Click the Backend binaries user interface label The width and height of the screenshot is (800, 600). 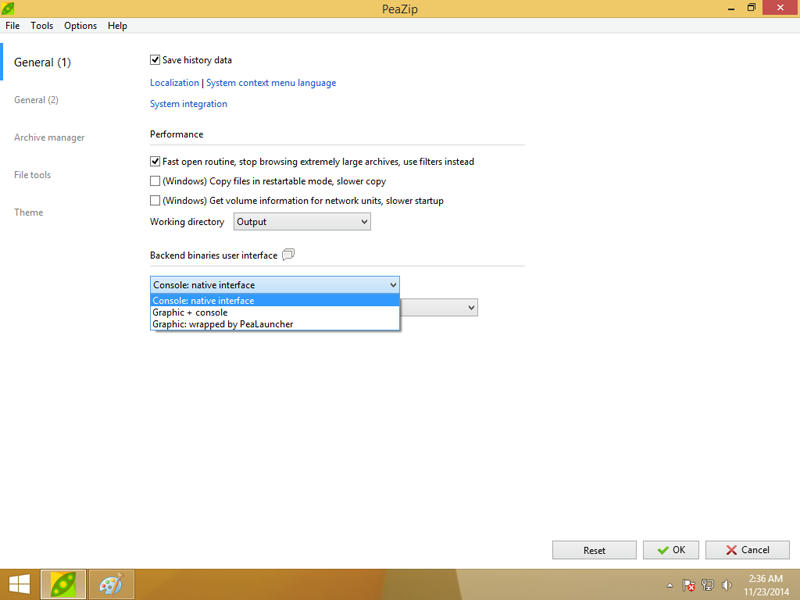point(214,255)
